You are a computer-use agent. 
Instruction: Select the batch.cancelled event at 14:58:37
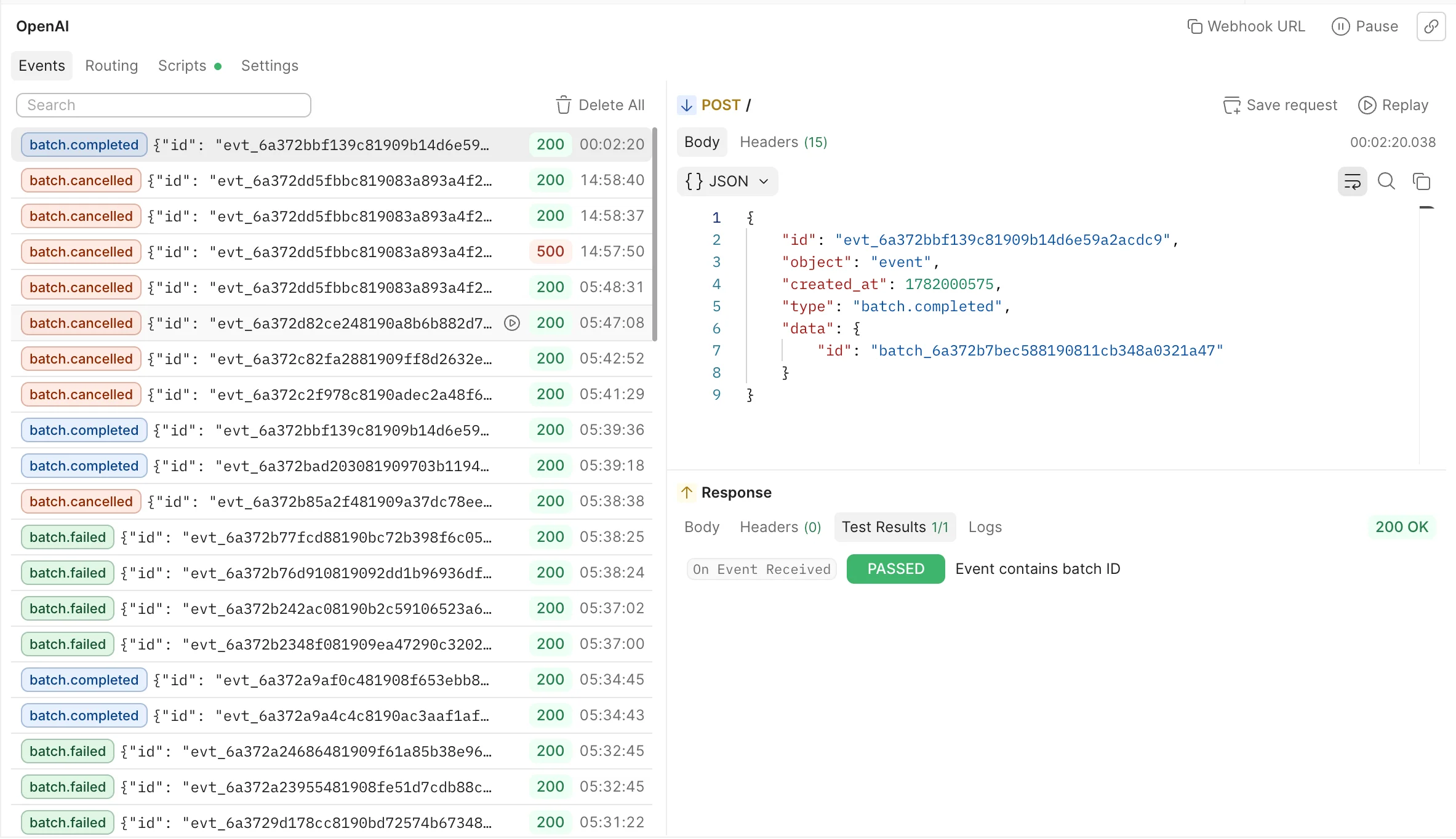(332, 216)
